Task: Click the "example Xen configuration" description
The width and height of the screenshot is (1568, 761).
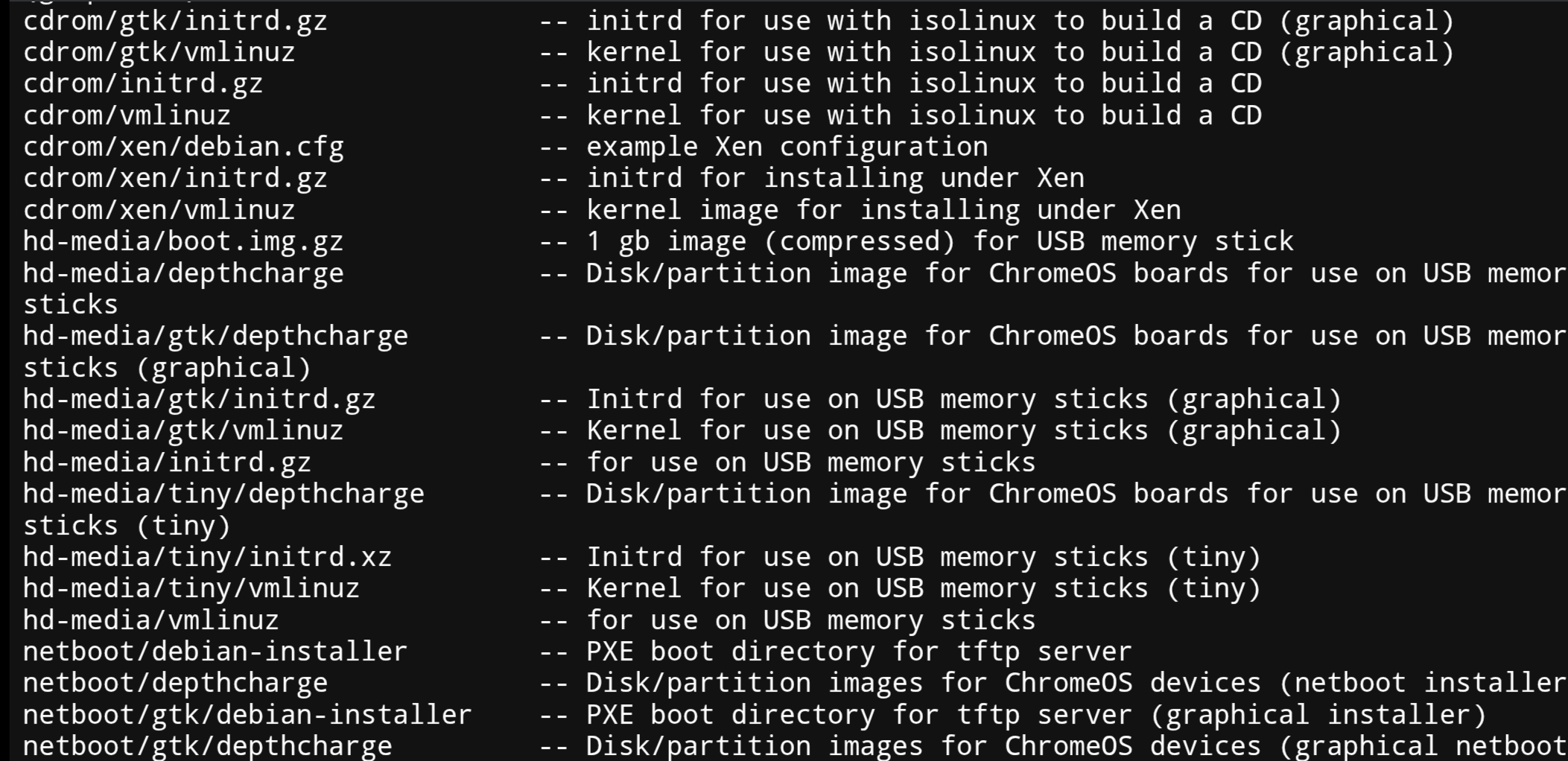Action: point(787,147)
